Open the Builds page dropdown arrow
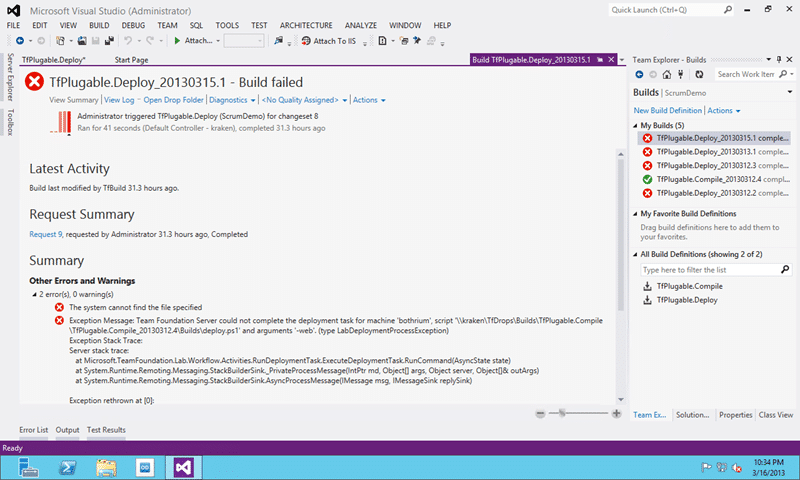 tap(790, 92)
